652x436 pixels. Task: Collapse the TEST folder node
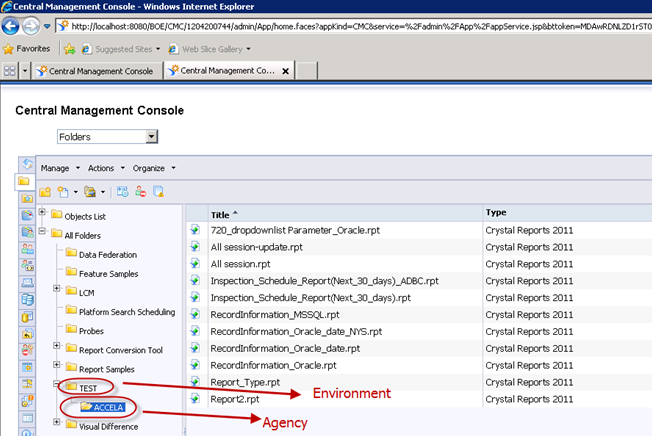[x=57, y=384]
